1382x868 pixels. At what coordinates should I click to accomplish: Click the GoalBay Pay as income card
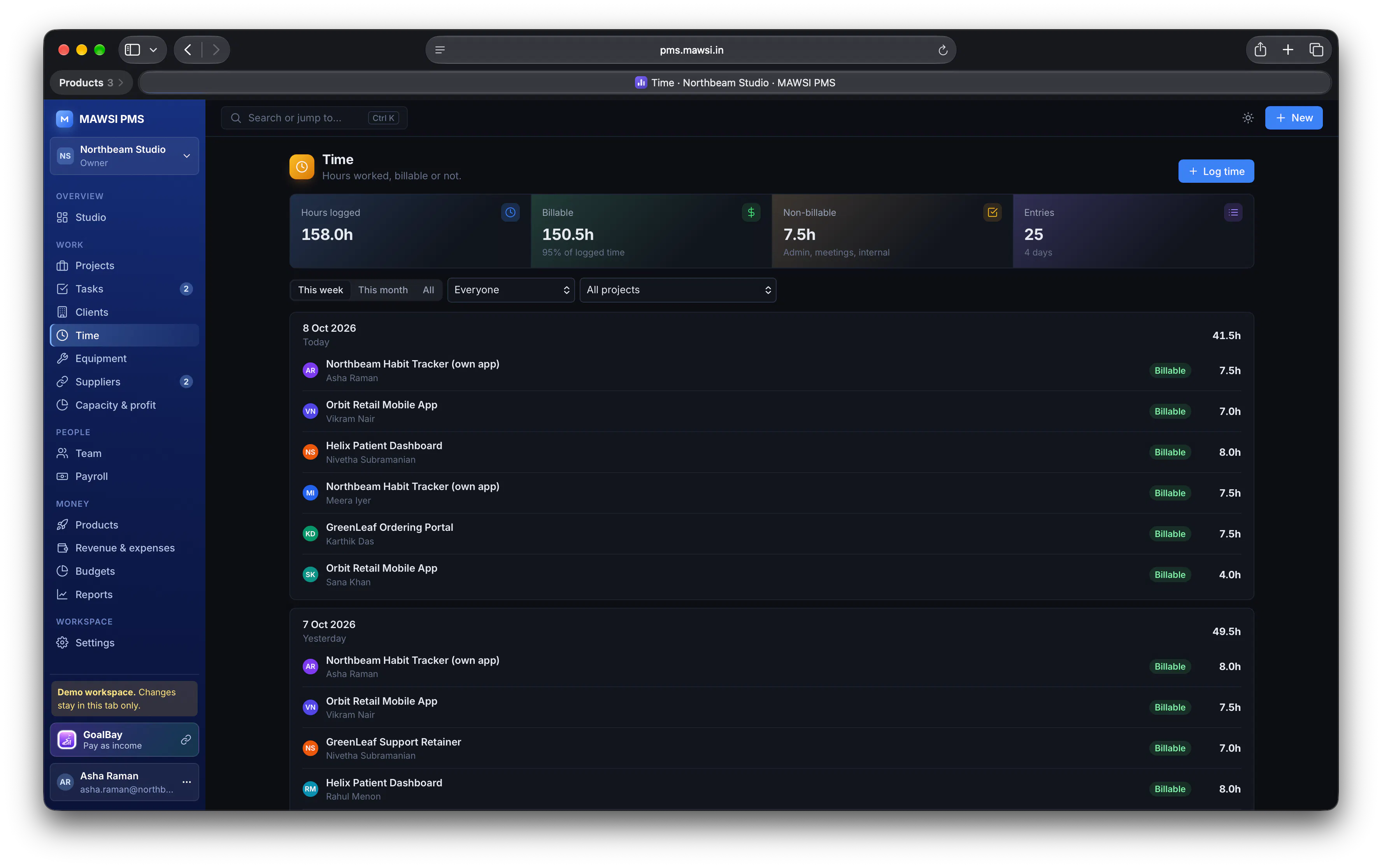(125, 740)
